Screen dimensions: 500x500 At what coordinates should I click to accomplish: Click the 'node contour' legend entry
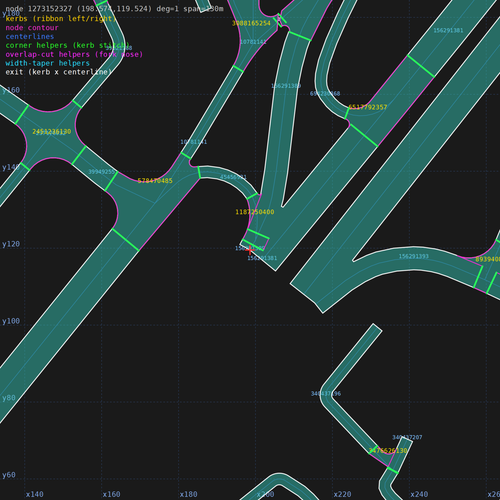pos(32,28)
